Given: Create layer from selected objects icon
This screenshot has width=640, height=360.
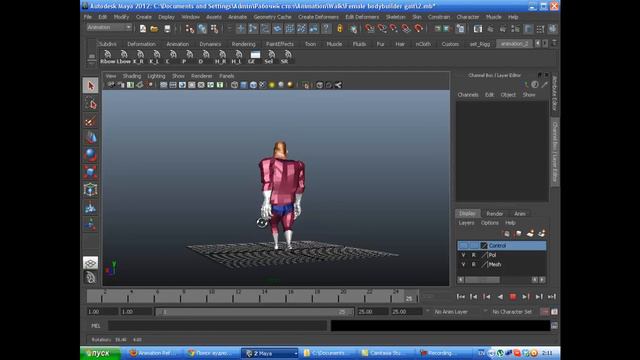Looking at the screenshot, I should tap(542, 233).
